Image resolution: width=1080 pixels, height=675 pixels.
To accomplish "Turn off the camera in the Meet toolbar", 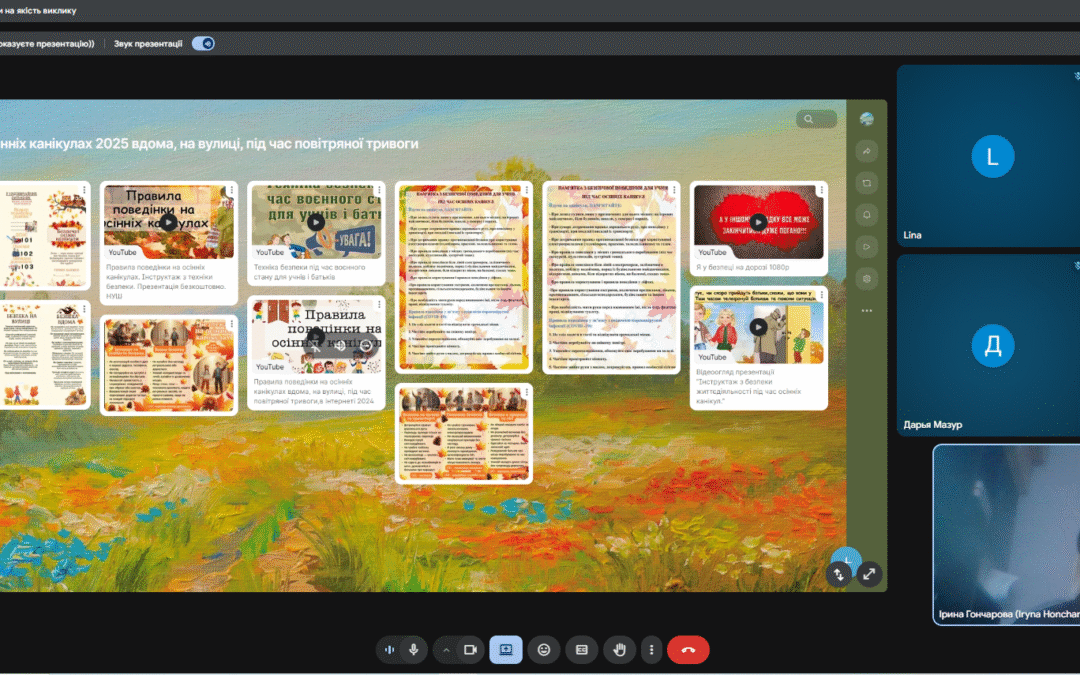I will (x=470, y=650).
